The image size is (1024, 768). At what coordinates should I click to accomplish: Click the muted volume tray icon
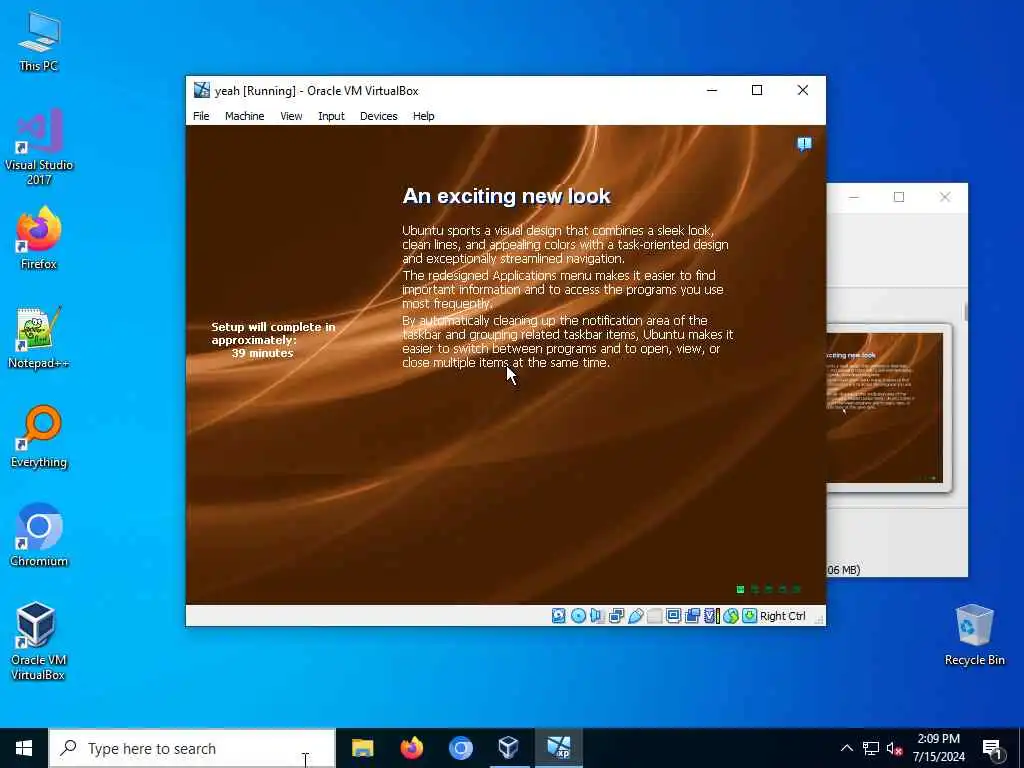(895, 748)
